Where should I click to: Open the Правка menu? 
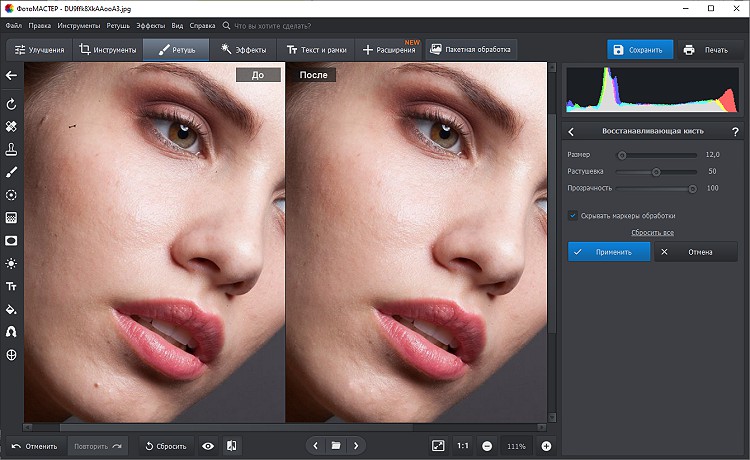click(x=40, y=23)
